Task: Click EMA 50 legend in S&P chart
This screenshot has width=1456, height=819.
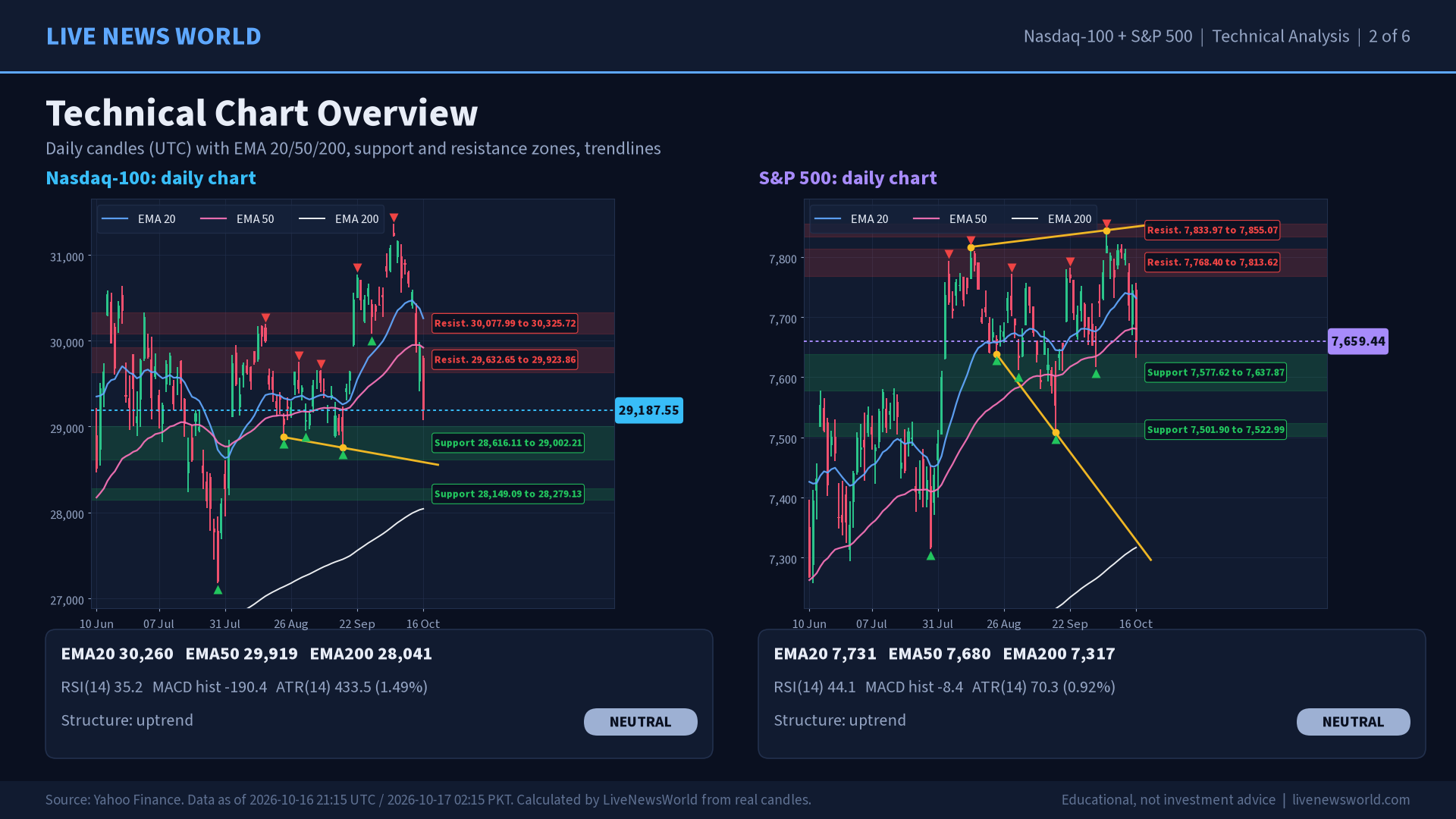Action: point(950,219)
